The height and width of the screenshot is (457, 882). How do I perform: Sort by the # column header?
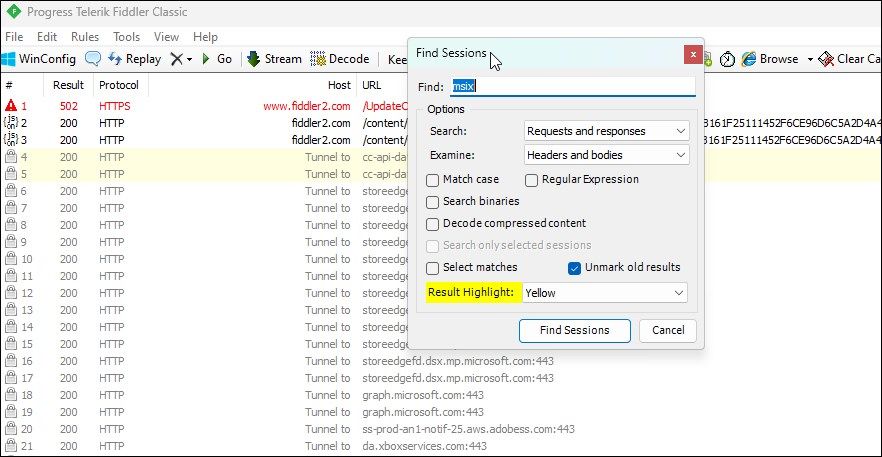pos(22,85)
